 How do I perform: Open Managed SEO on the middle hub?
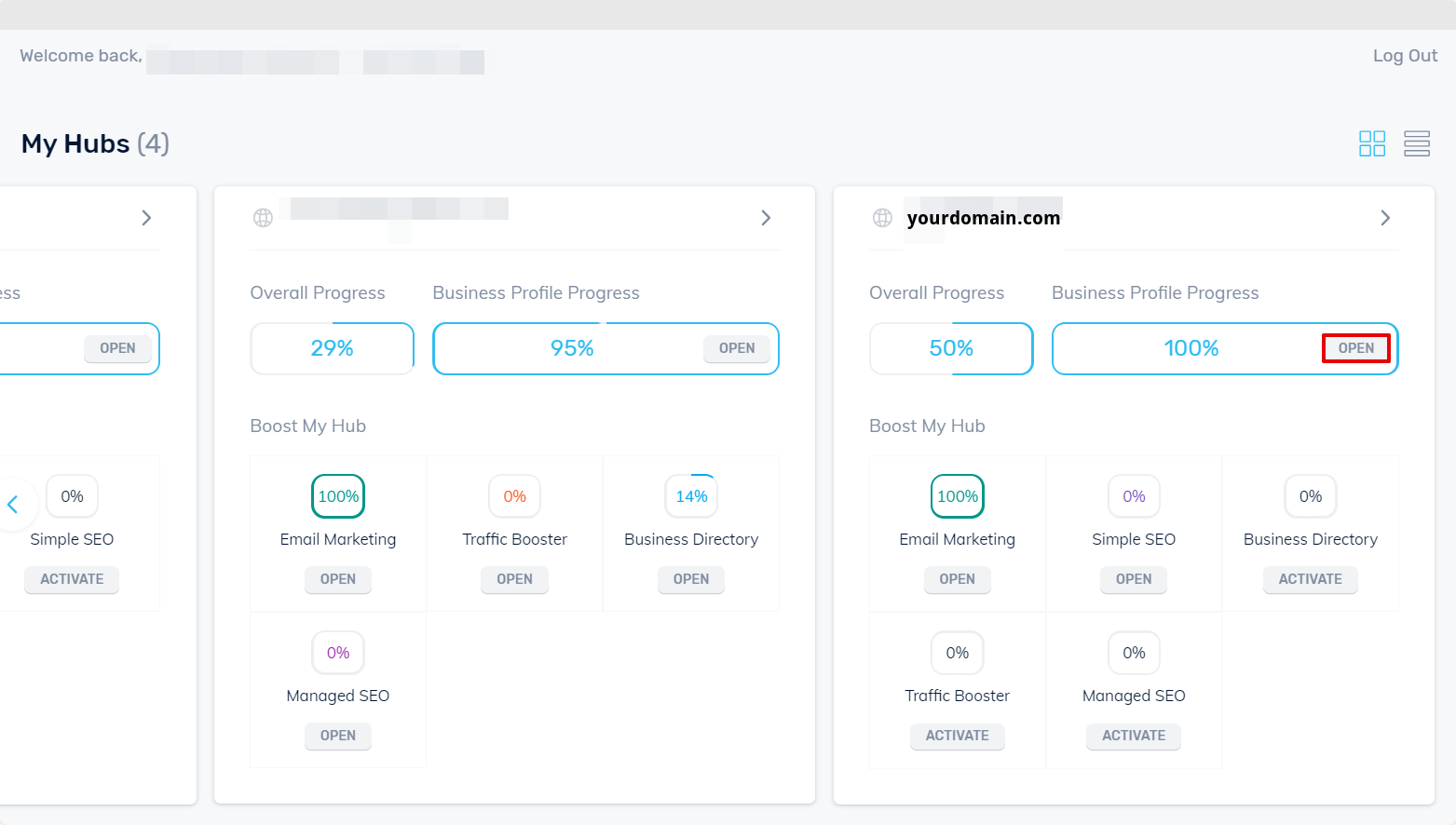click(338, 736)
